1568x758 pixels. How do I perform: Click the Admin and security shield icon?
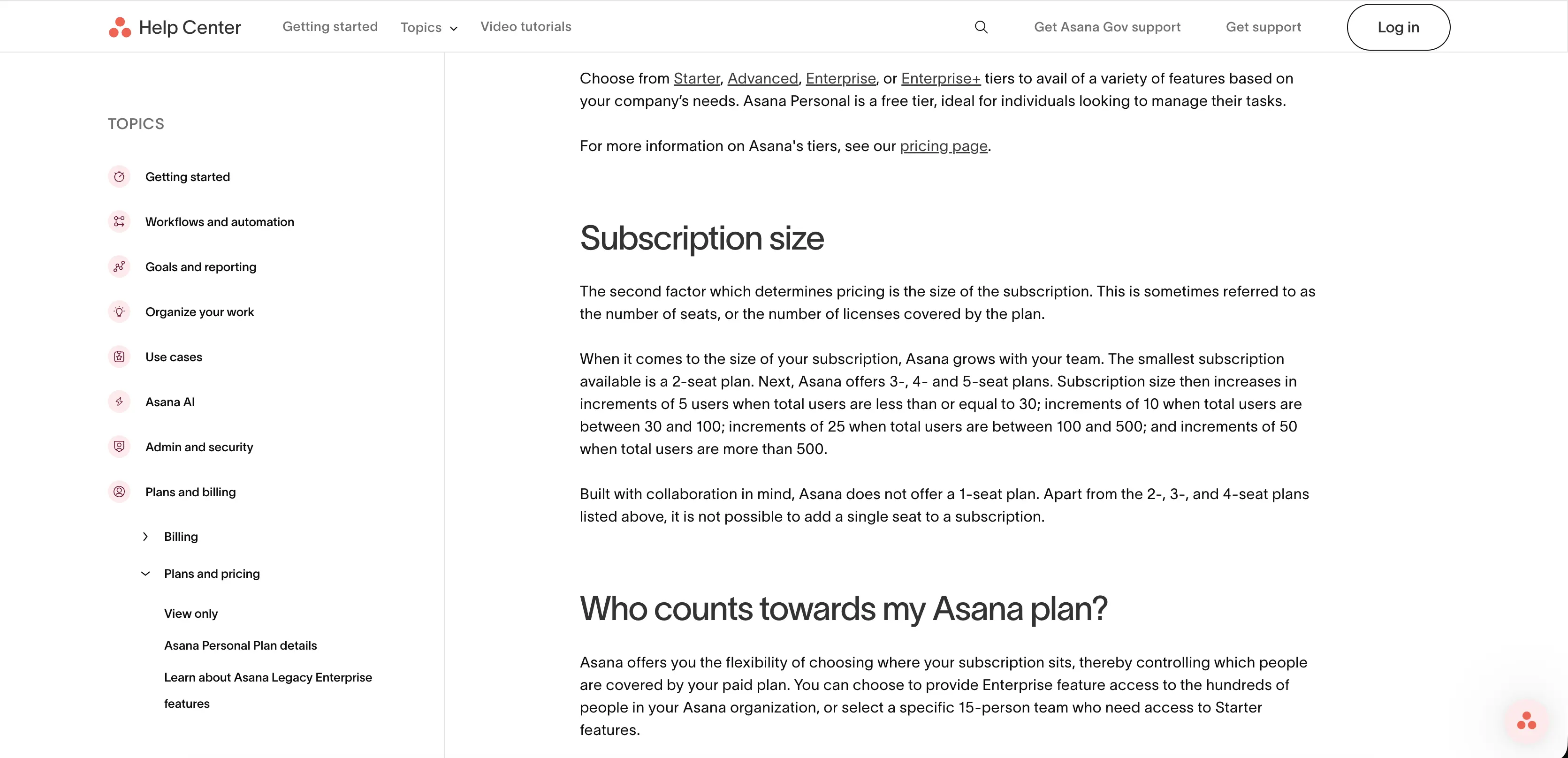119,447
